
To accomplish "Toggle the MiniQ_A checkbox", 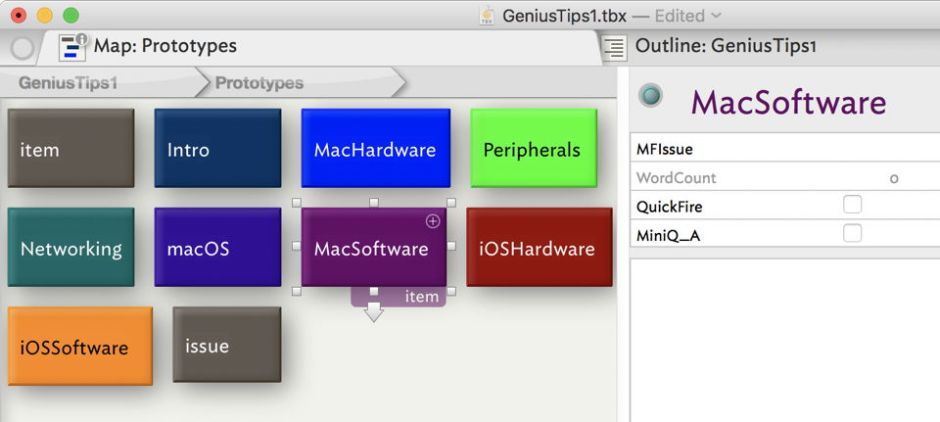I will coord(852,233).
